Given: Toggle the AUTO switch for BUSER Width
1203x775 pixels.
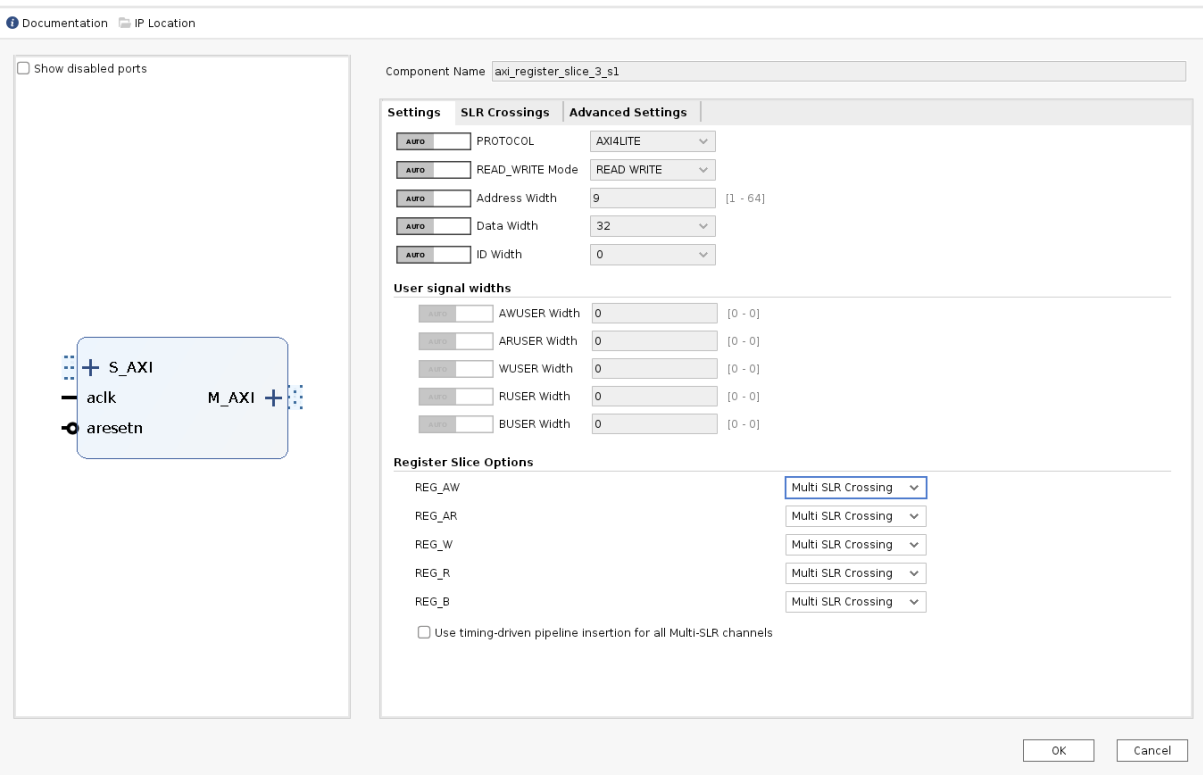Looking at the screenshot, I should point(456,424).
